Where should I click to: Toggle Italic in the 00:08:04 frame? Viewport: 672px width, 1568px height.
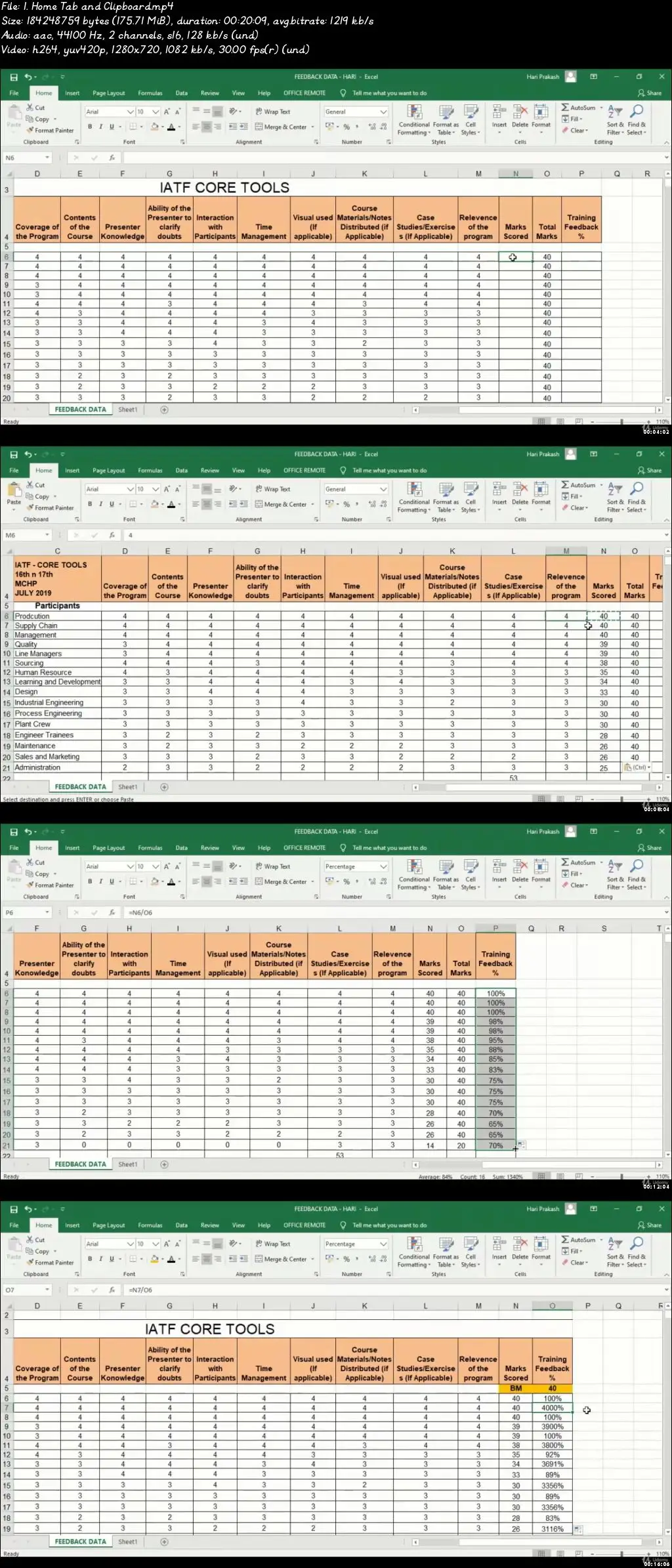100,504
